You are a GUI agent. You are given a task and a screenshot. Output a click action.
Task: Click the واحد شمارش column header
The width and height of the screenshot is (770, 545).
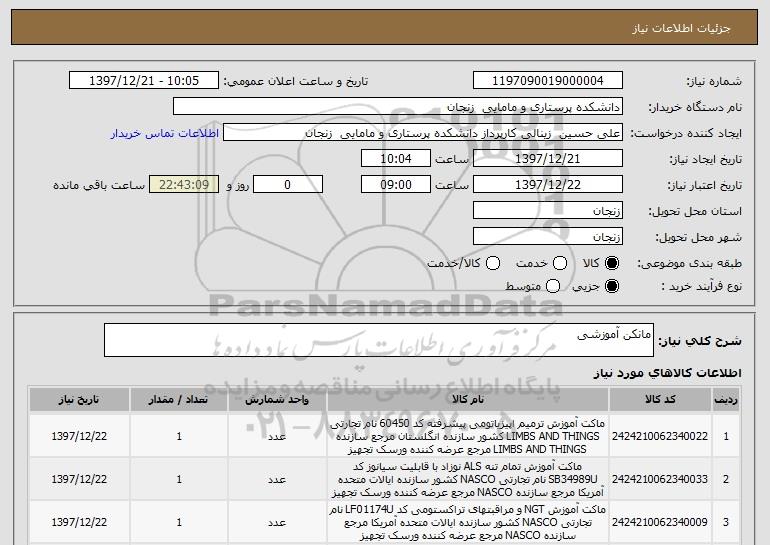(277, 400)
